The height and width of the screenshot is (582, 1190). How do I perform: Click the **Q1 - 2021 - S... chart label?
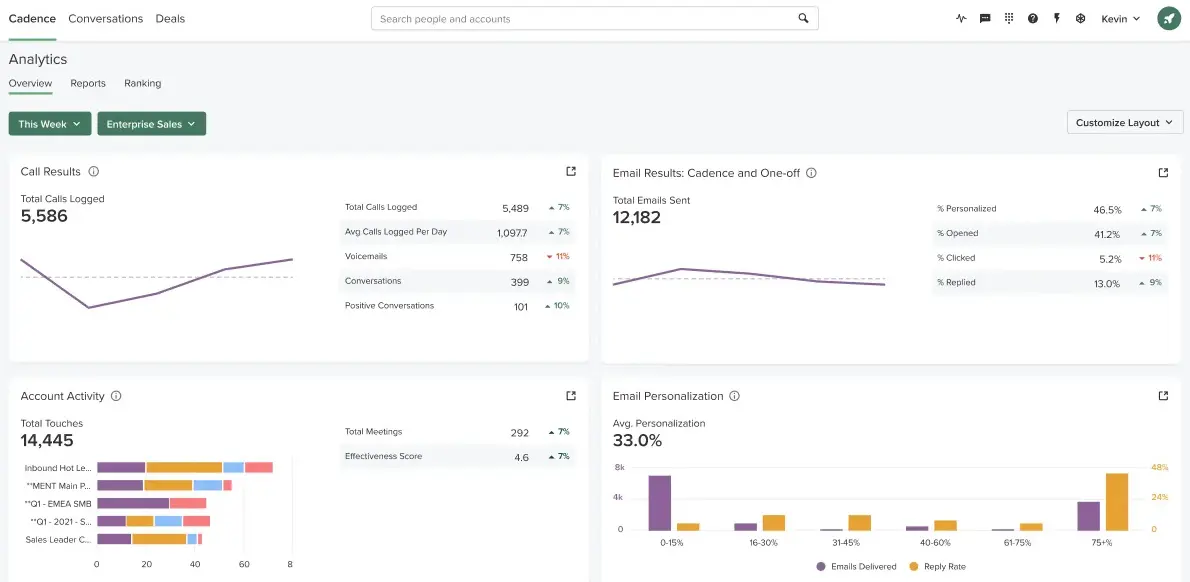click(x=61, y=521)
